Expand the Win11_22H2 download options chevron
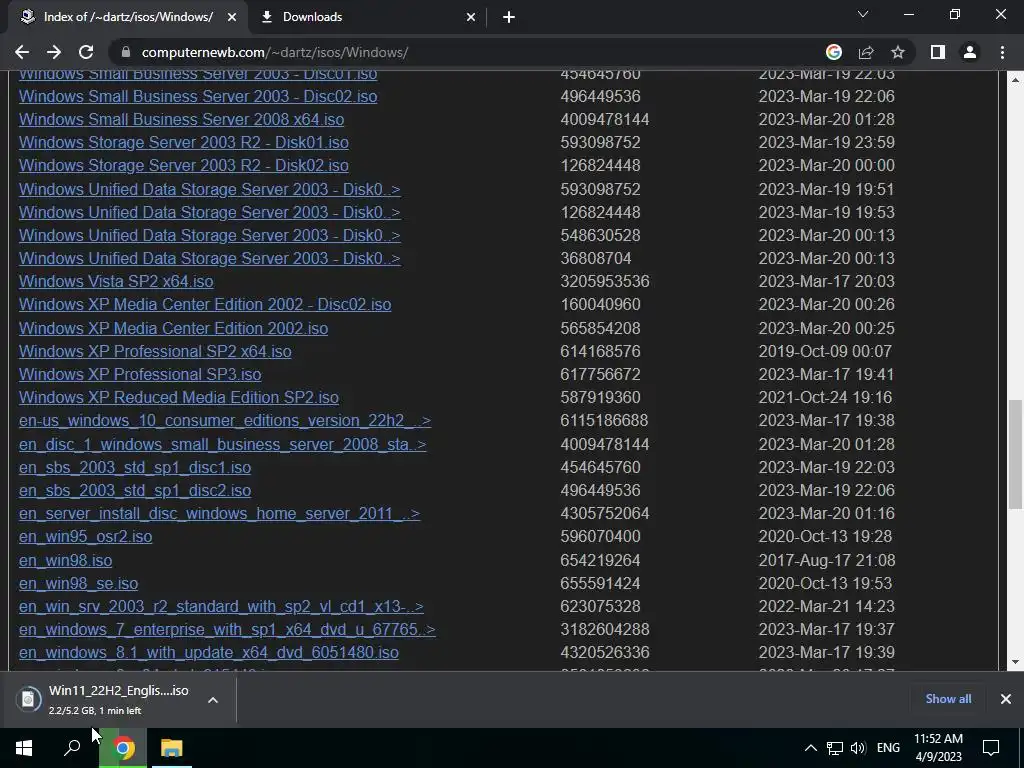The height and width of the screenshot is (768, 1024). (x=212, y=700)
